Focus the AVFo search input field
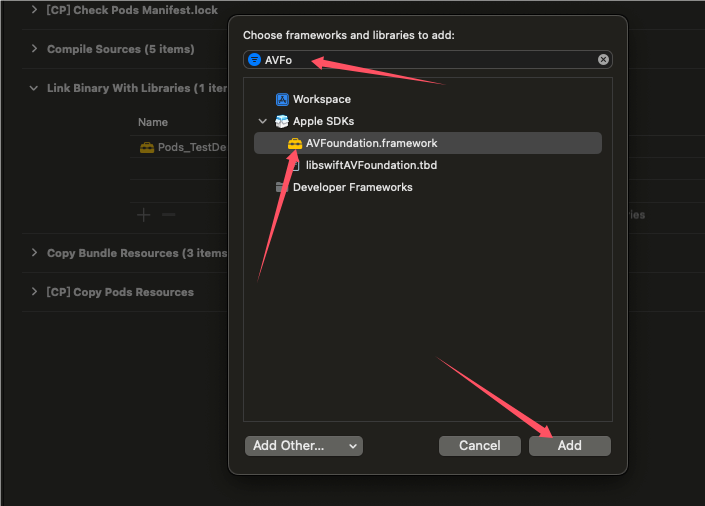The width and height of the screenshot is (705, 506). click(428, 60)
